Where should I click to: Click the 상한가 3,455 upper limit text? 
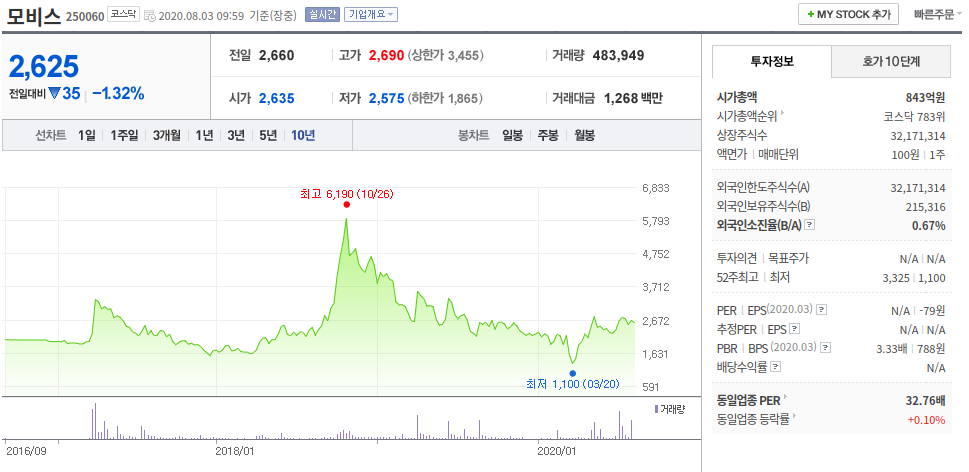tap(446, 56)
